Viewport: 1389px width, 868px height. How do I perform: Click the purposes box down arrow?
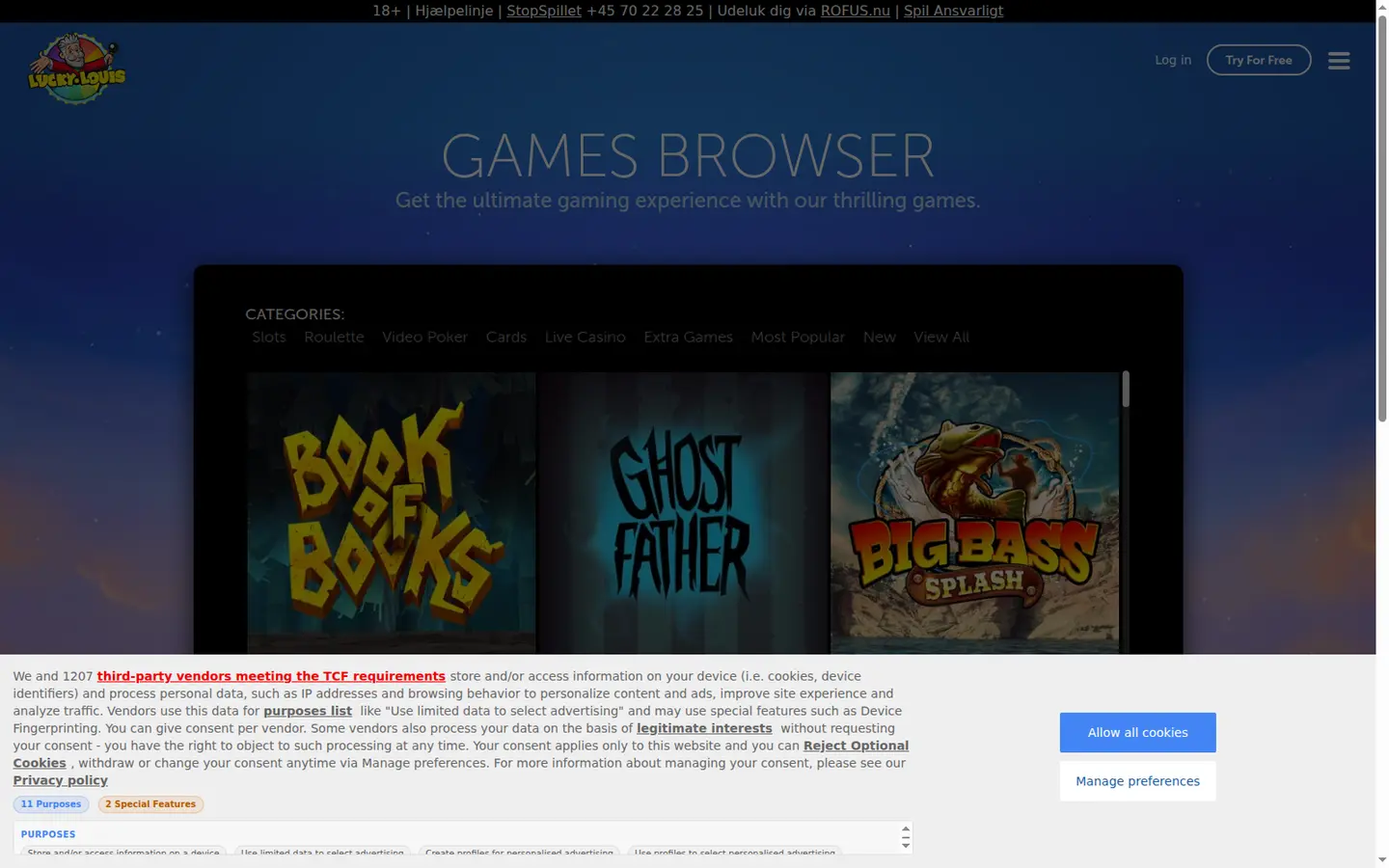pyautogui.click(x=906, y=845)
